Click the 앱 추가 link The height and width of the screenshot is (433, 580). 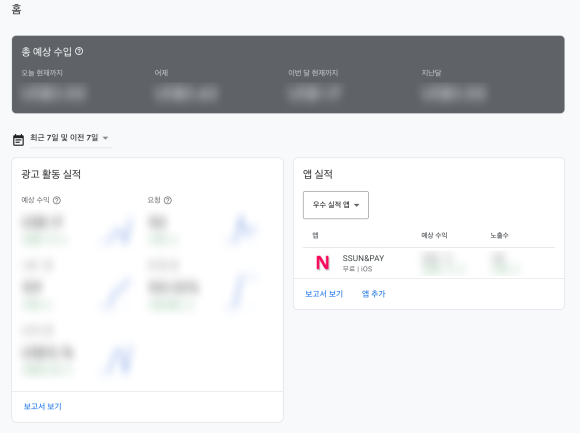pyautogui.click(x=373, y=294)
